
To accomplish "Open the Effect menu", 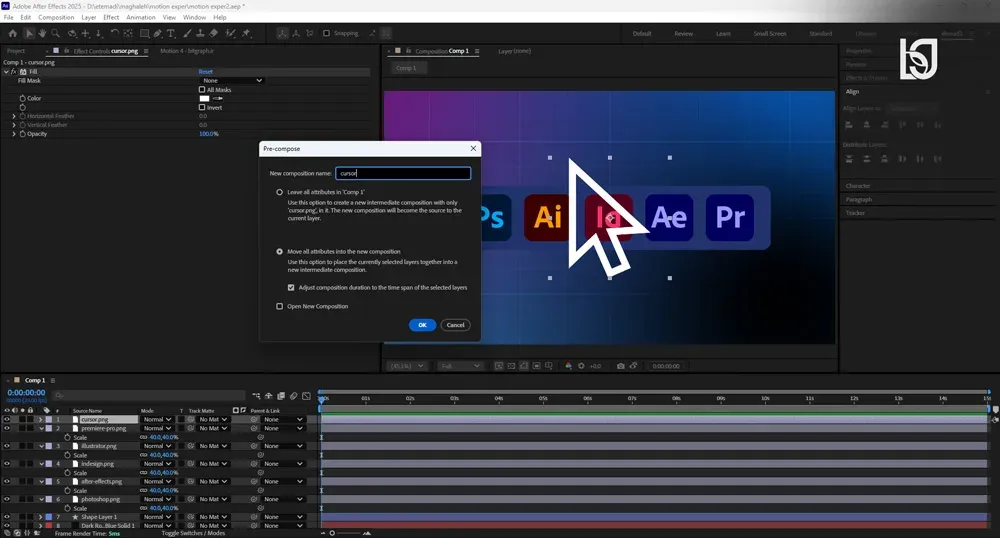I will click(x=111, y=17).
